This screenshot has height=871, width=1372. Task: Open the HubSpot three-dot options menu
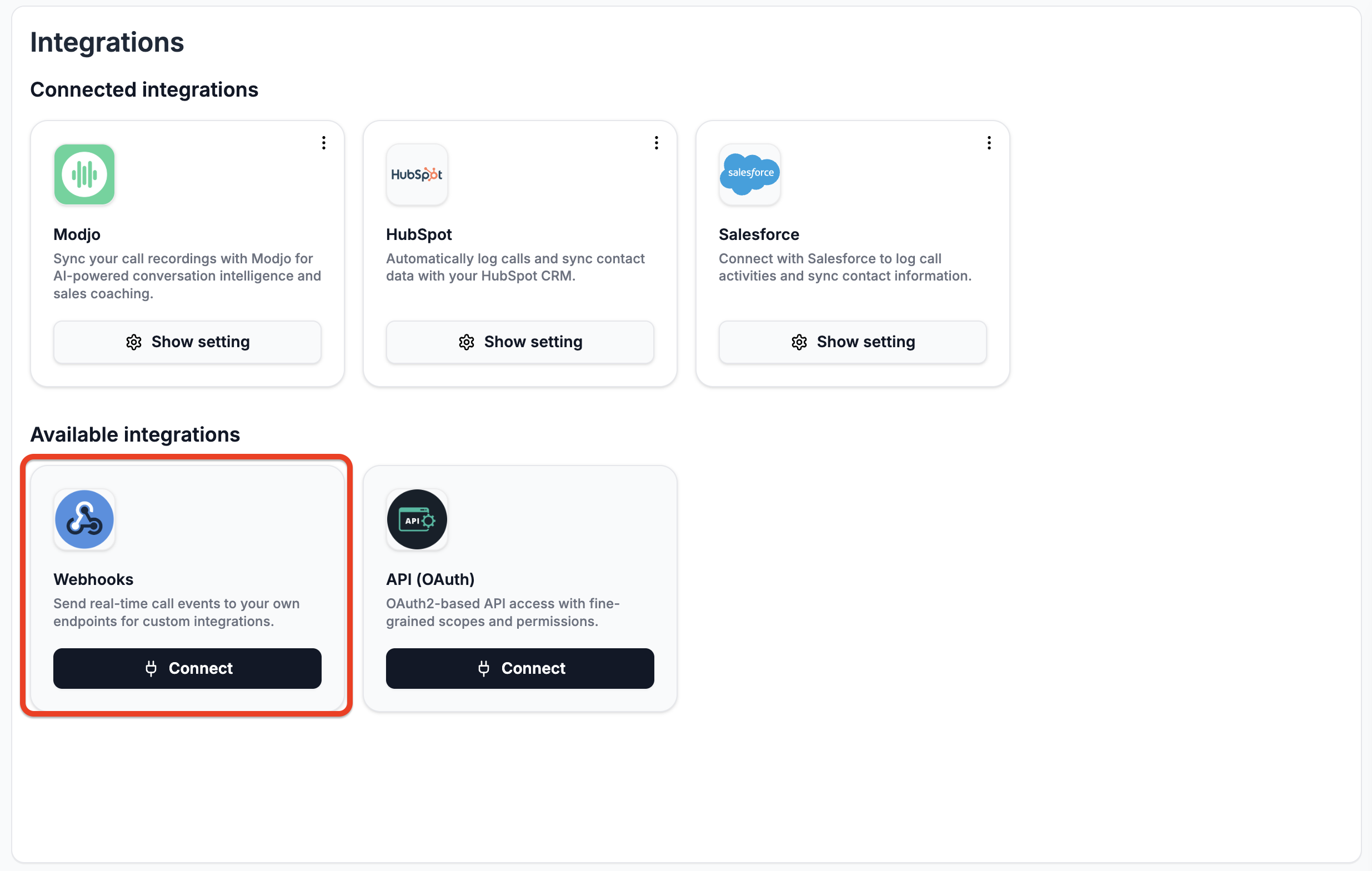[x=657, y=143]
